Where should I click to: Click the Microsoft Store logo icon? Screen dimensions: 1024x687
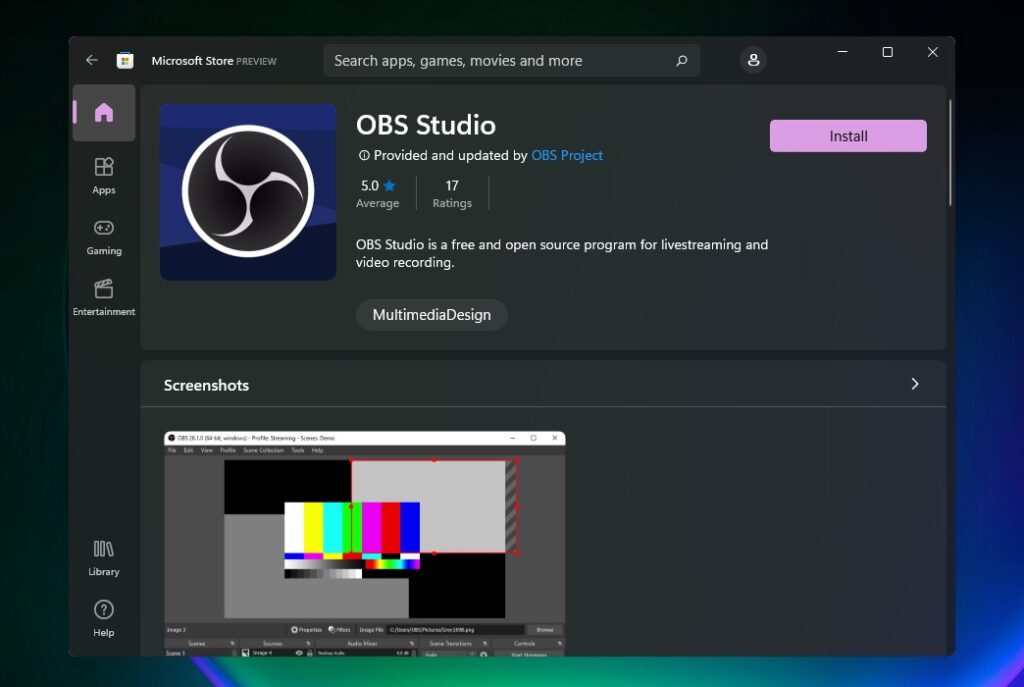[125, 60]
